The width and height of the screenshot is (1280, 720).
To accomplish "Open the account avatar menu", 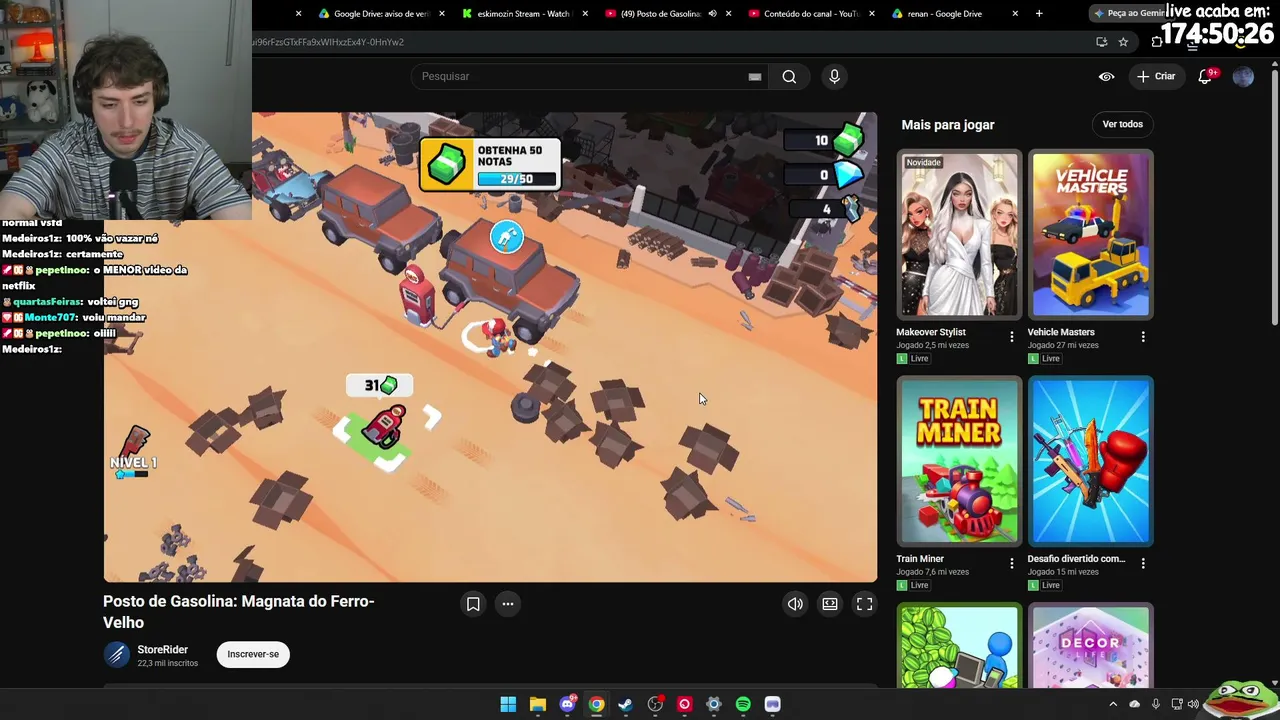I will 1243,77.
